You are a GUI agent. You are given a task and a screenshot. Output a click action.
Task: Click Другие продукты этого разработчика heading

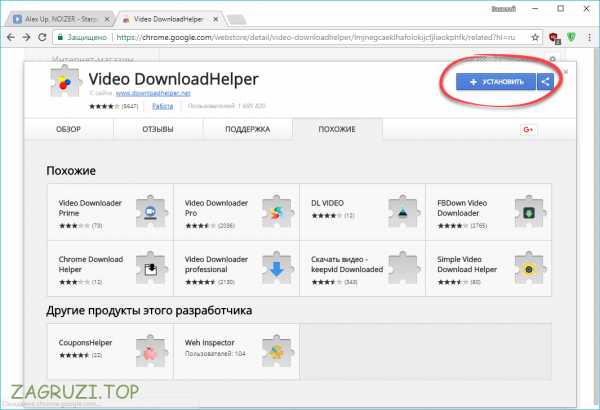coord(149,310)
